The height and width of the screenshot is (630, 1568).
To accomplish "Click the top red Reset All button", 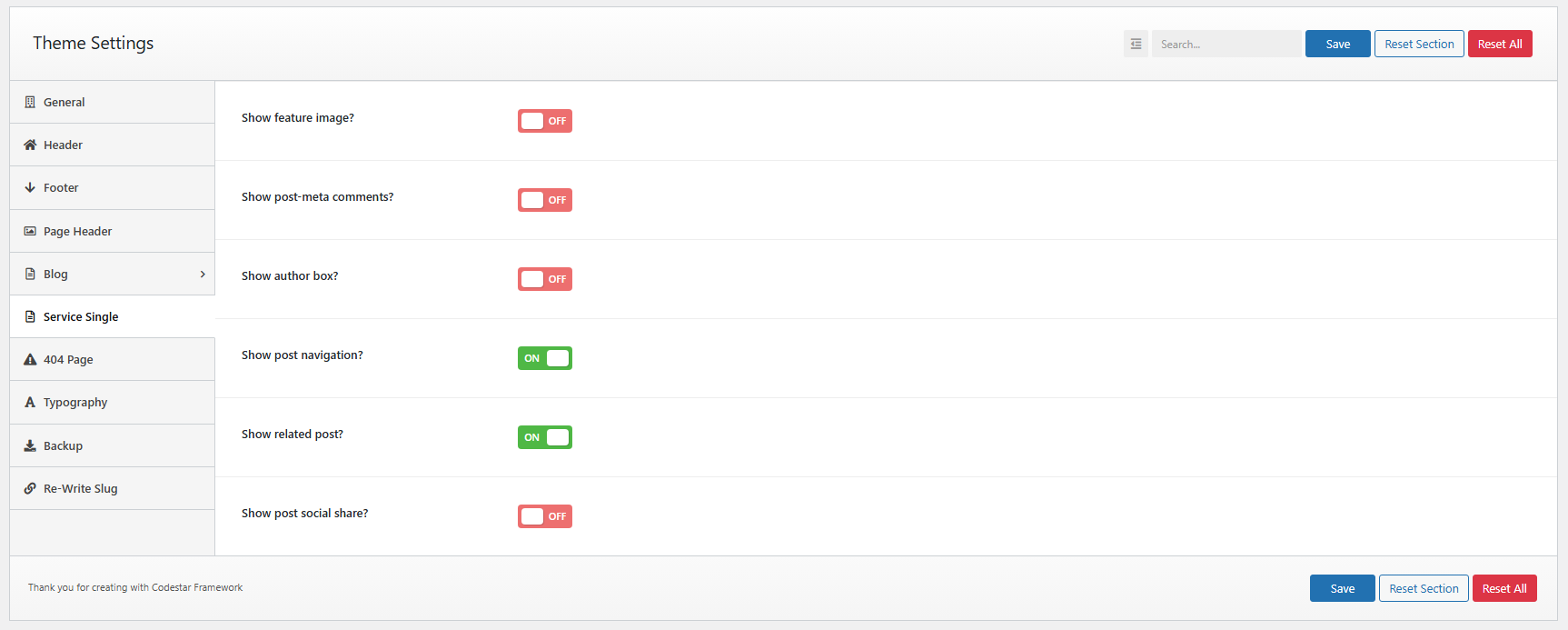I will 1499,44.
